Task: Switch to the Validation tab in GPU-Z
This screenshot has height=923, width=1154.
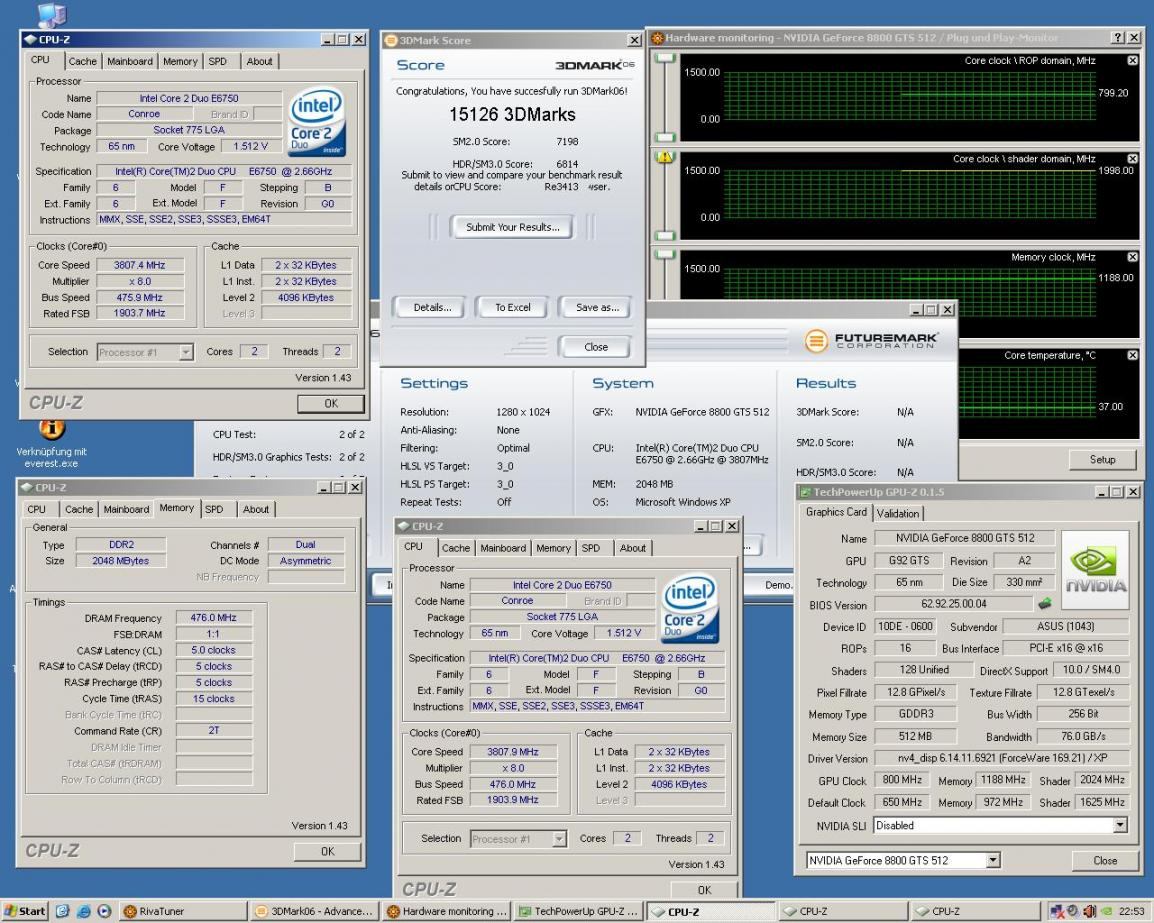Action: pyautogui.click(x=898, y=513)
